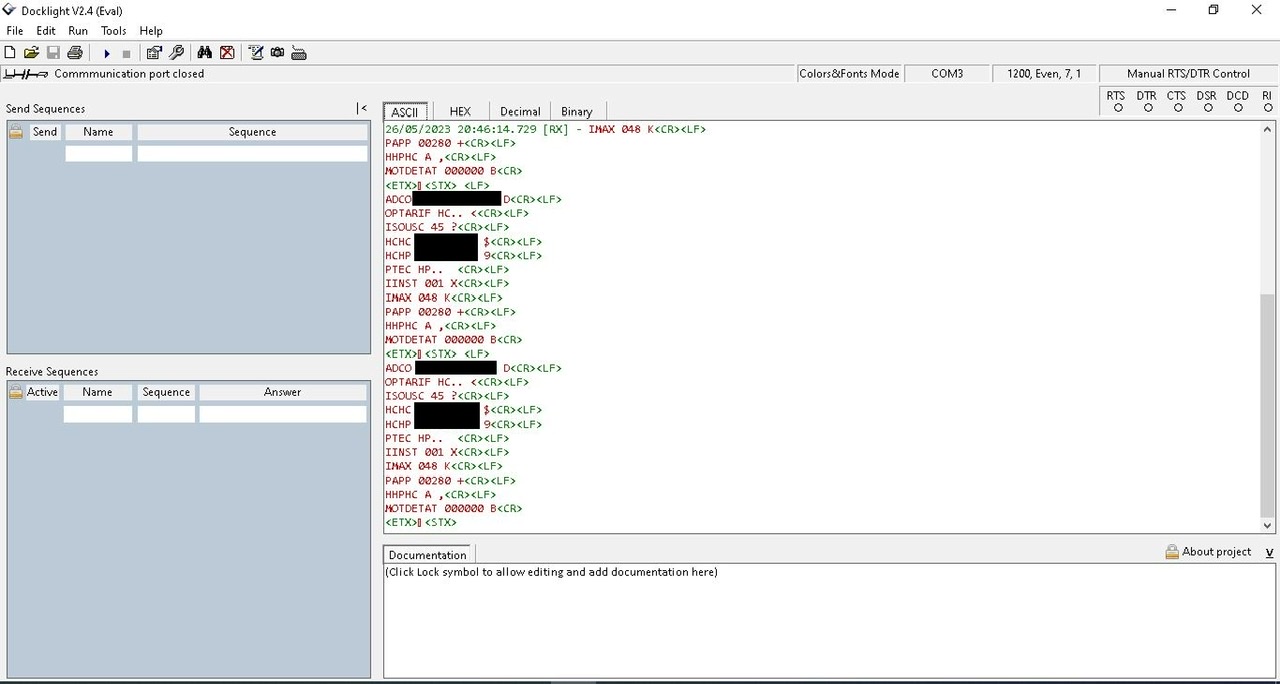1280x684 pixels.
Task: Click the empty Answer cell in Receive Sequences
Action: (282, 414)
